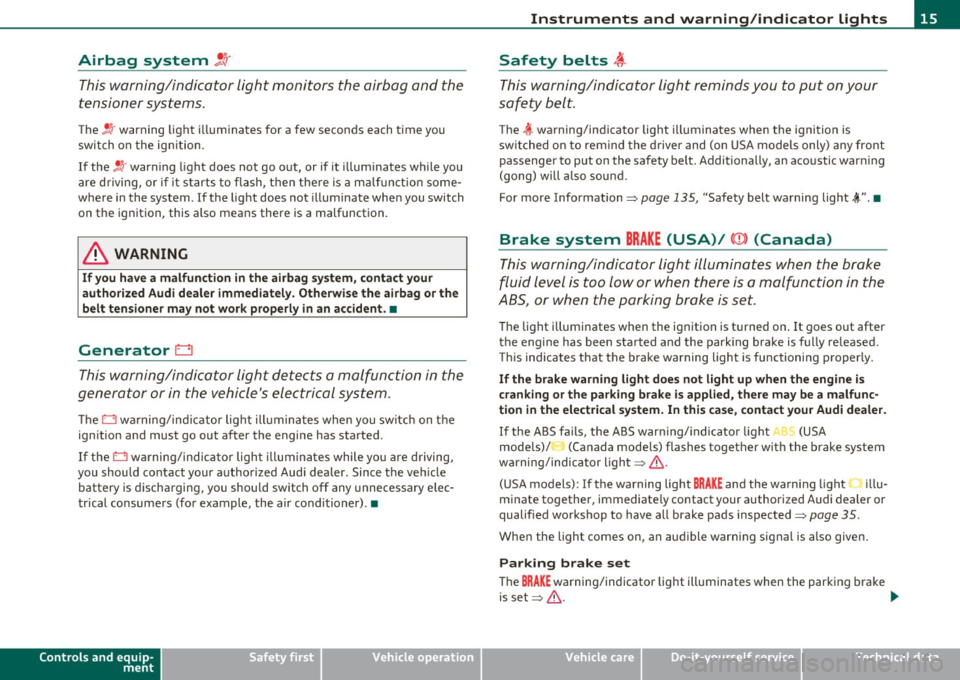Click the battery icon beside Generator heading
960x680 pixels.
[x=184, y=350]
